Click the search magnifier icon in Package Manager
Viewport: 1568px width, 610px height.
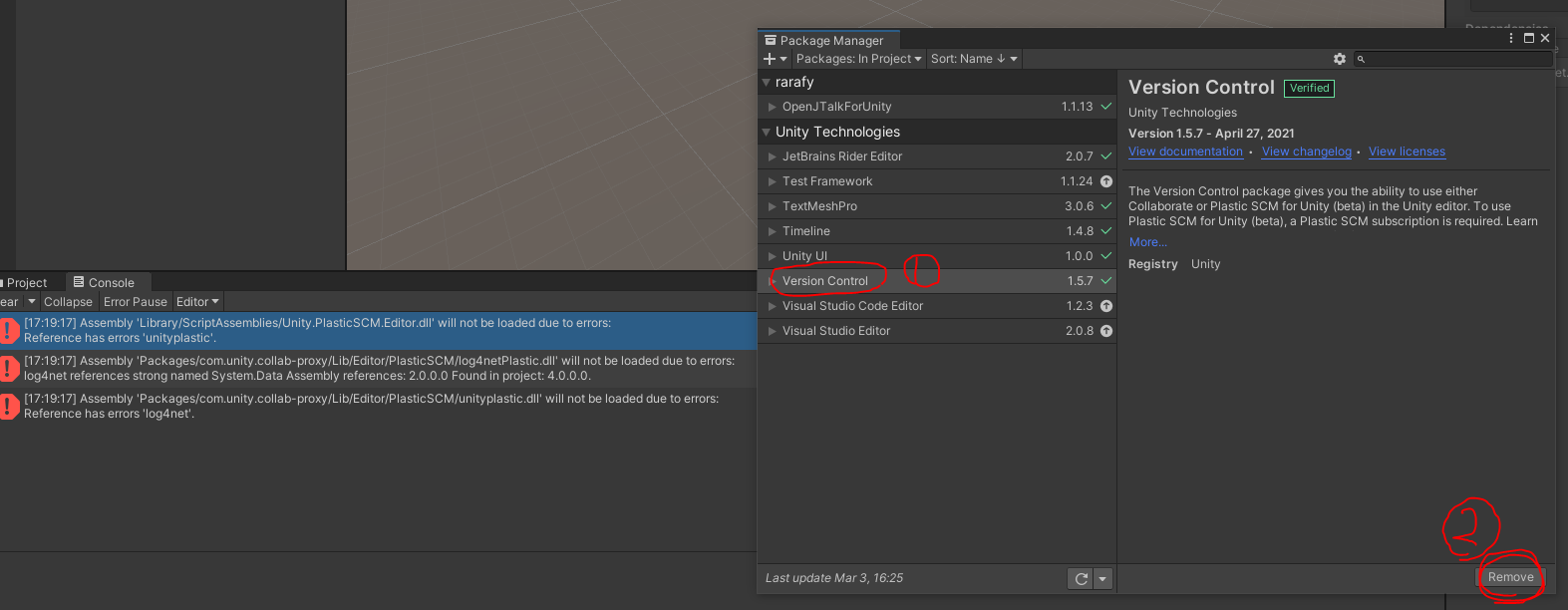click(x=1361, y=60)
